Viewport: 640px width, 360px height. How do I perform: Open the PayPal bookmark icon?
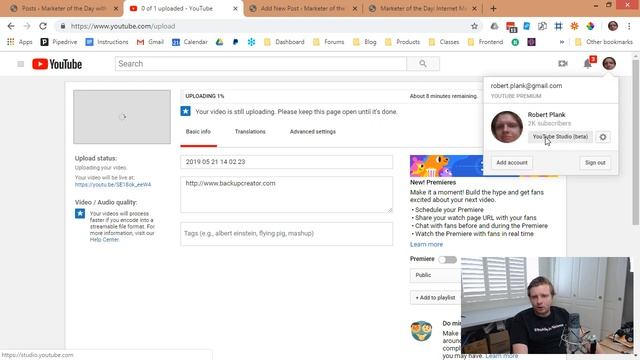236,42
